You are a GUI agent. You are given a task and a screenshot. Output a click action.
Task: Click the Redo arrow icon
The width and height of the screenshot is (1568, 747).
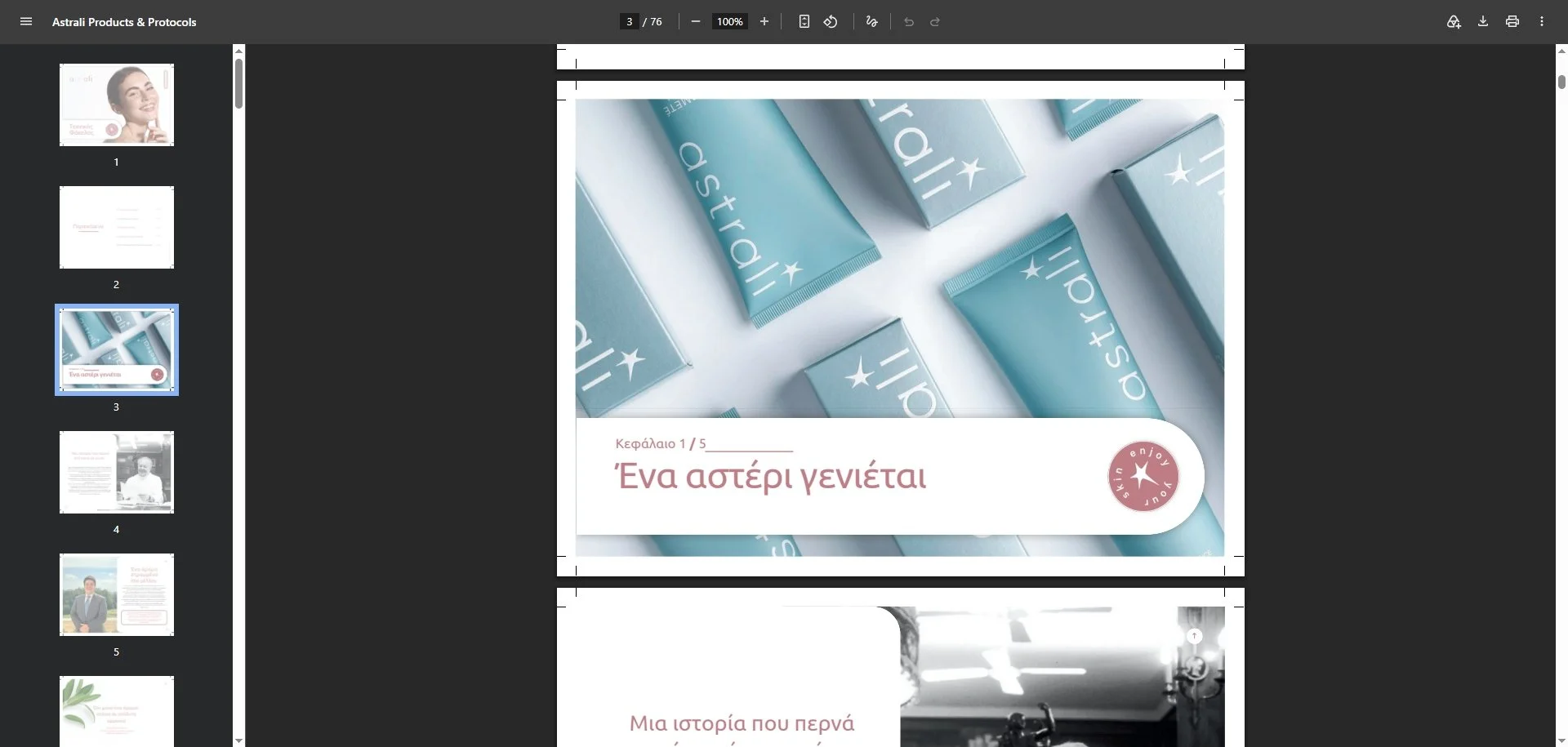935,22
